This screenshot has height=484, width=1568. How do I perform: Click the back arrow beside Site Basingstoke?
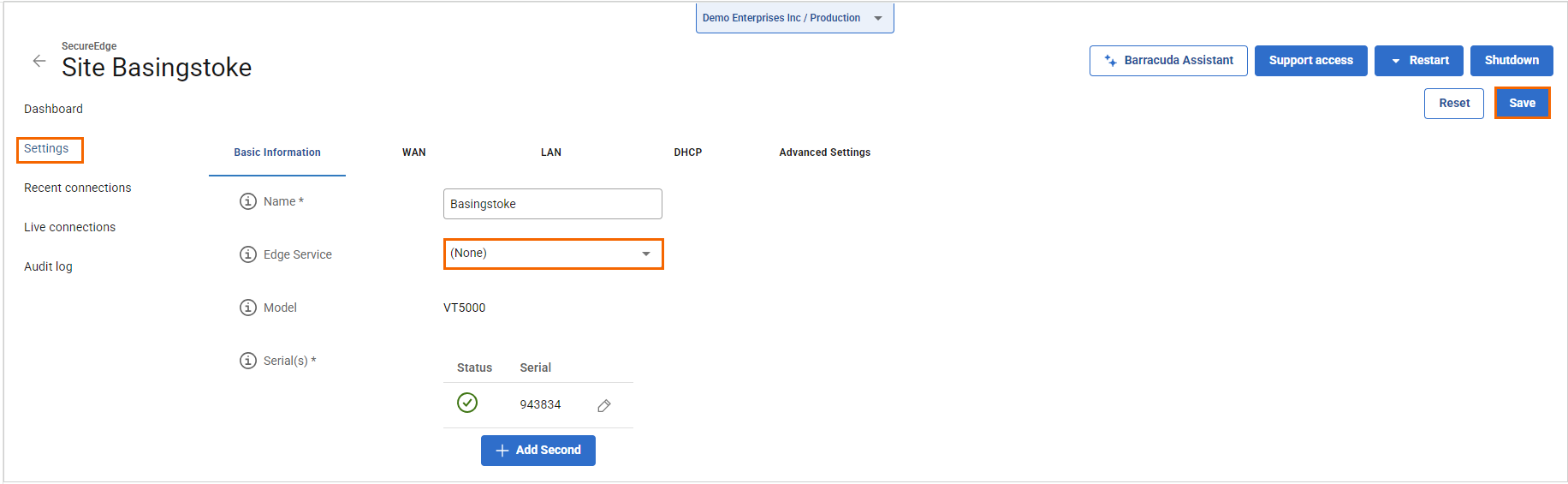pyautogui.click(x=39, y=61)
